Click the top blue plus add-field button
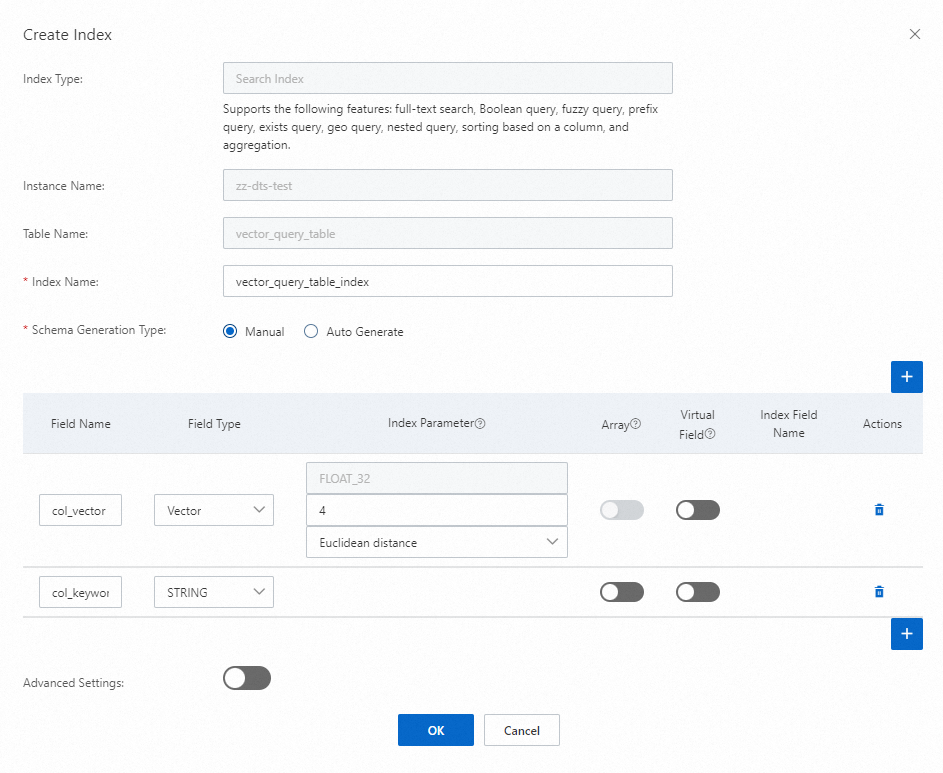Image resolution: width=943 pixels, height=773 pixels. (906, 377)
